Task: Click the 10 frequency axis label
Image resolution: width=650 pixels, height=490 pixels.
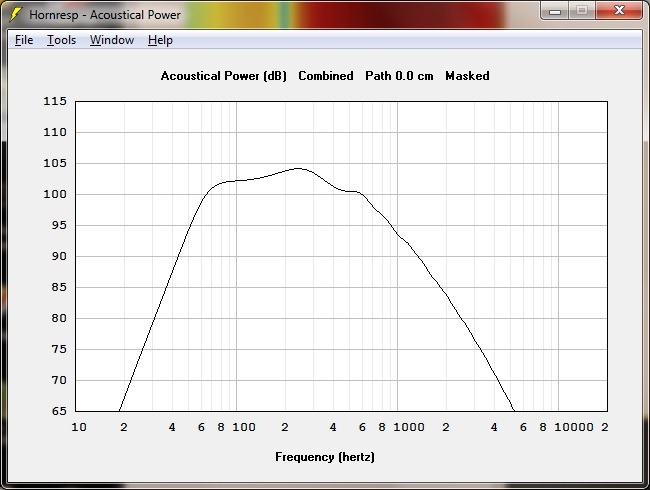Action: click(x=79, y=427)
